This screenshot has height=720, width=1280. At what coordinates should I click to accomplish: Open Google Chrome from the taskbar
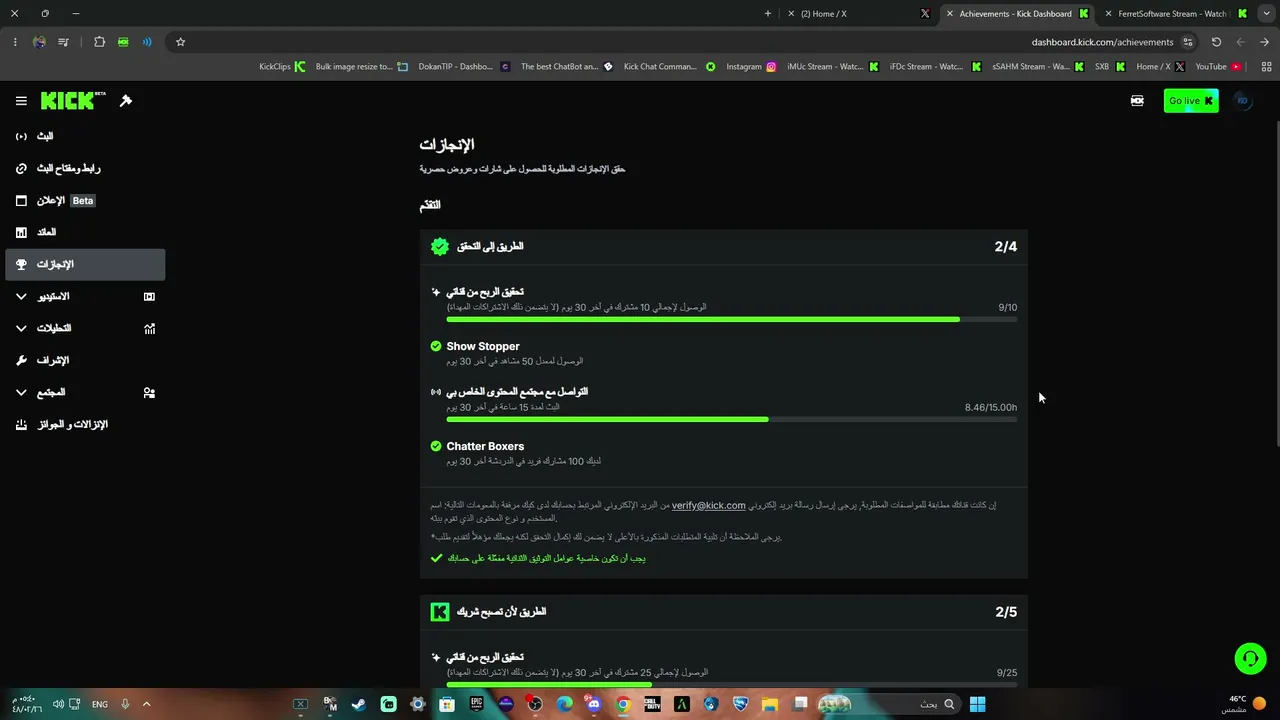tap(623, 704)
